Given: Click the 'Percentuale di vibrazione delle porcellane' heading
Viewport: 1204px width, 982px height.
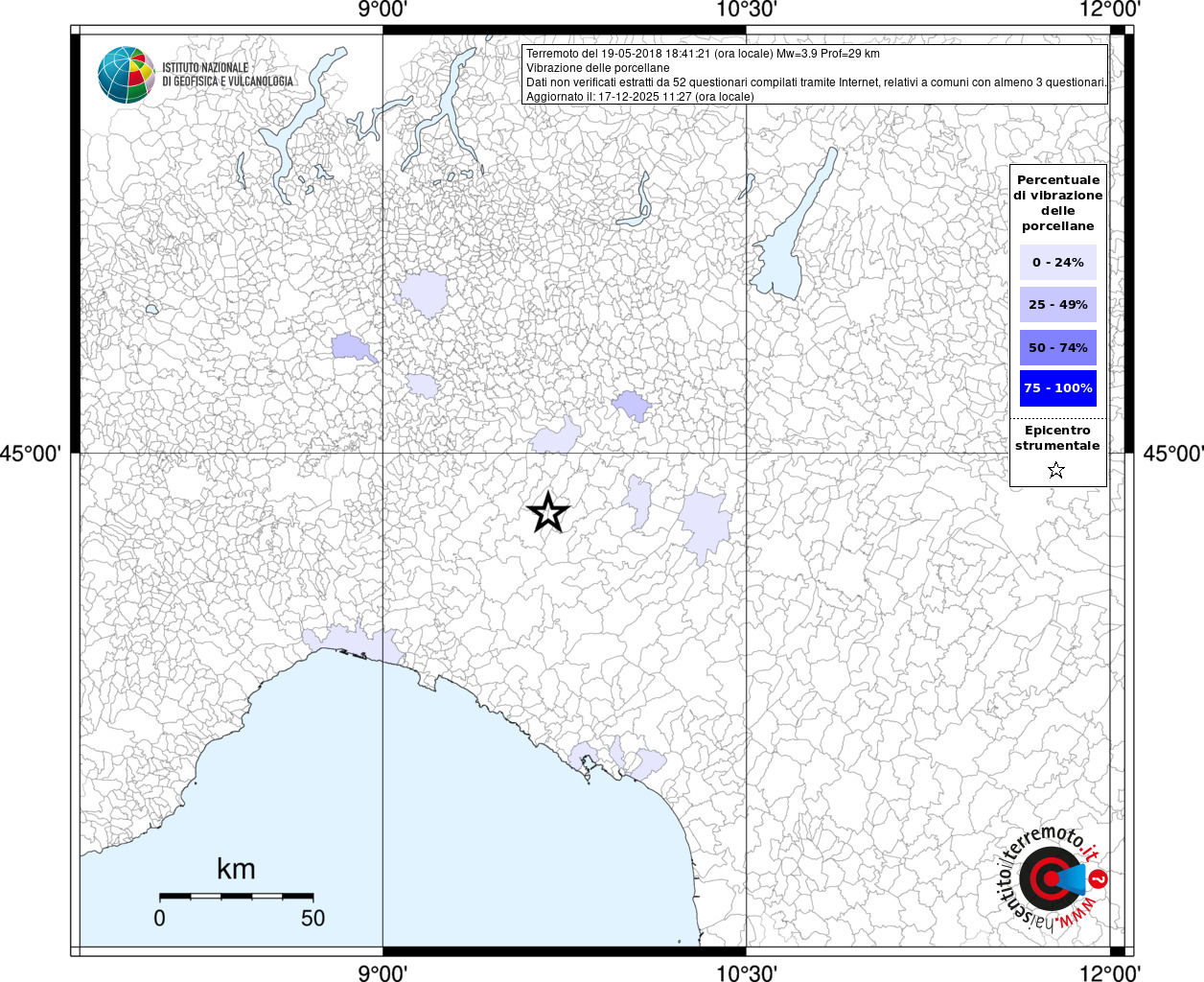Looking at the screenshot, I should [1057, 202].
